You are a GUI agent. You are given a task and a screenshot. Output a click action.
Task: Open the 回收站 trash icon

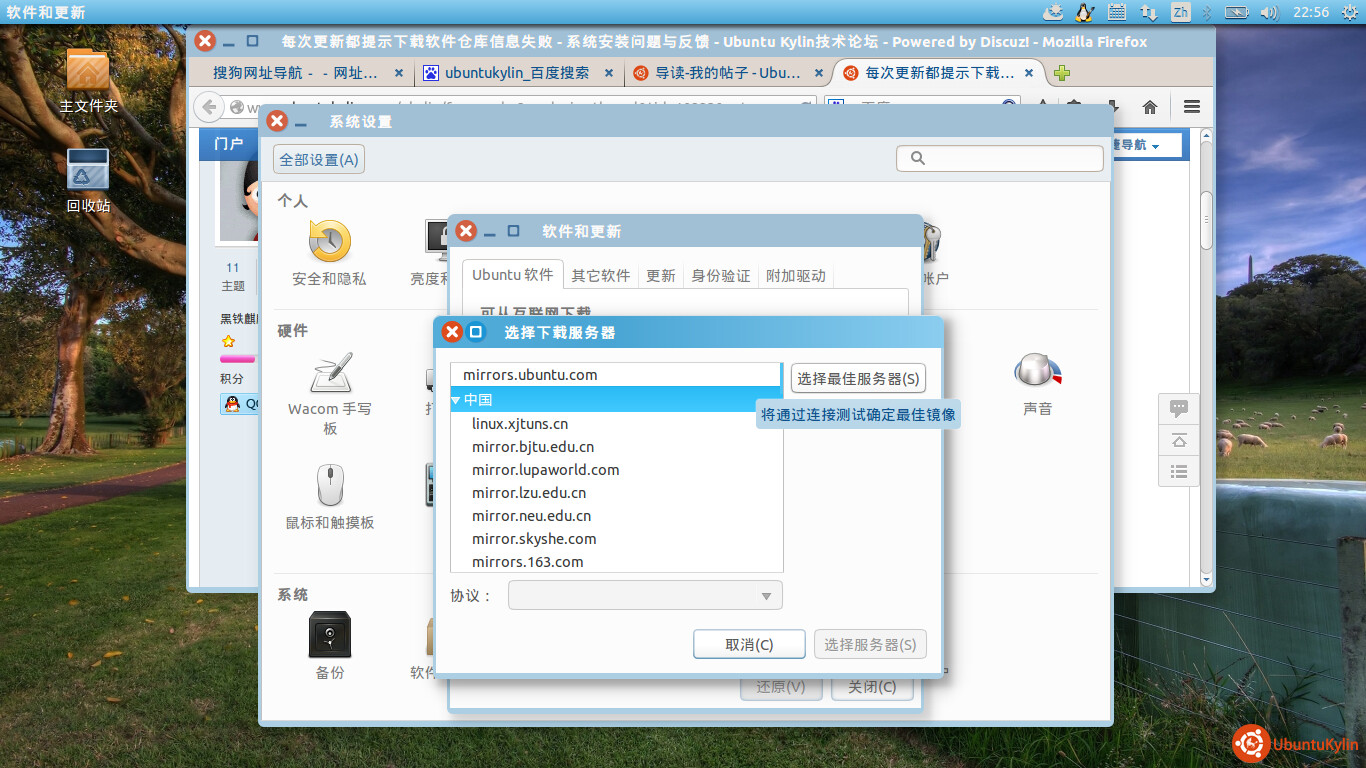coord(88,170)
